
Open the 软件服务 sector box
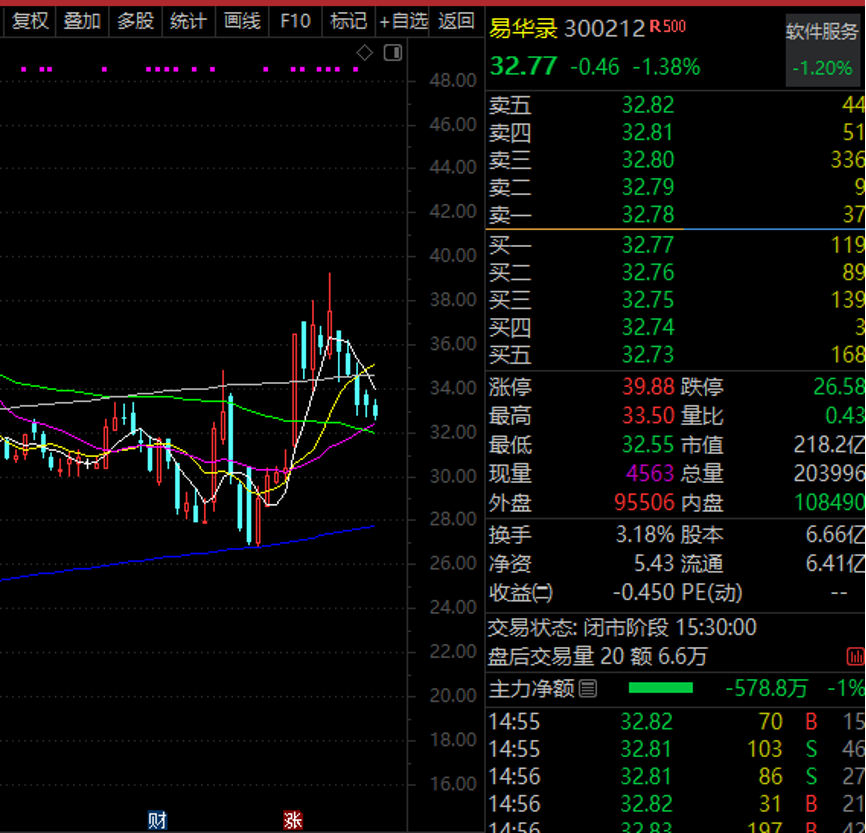[x=822, y=51]
